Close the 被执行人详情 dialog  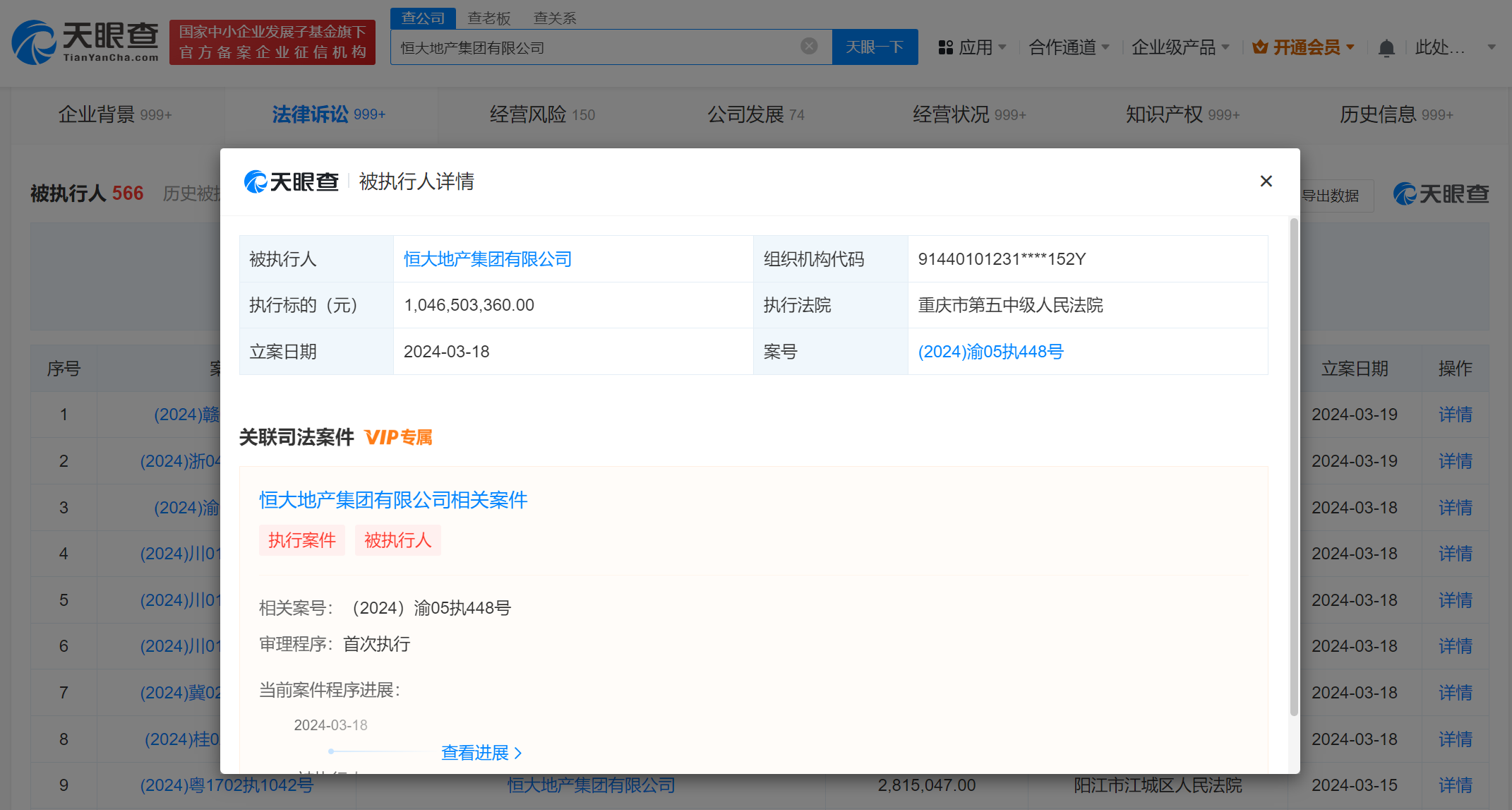(x=1266, y=181)
